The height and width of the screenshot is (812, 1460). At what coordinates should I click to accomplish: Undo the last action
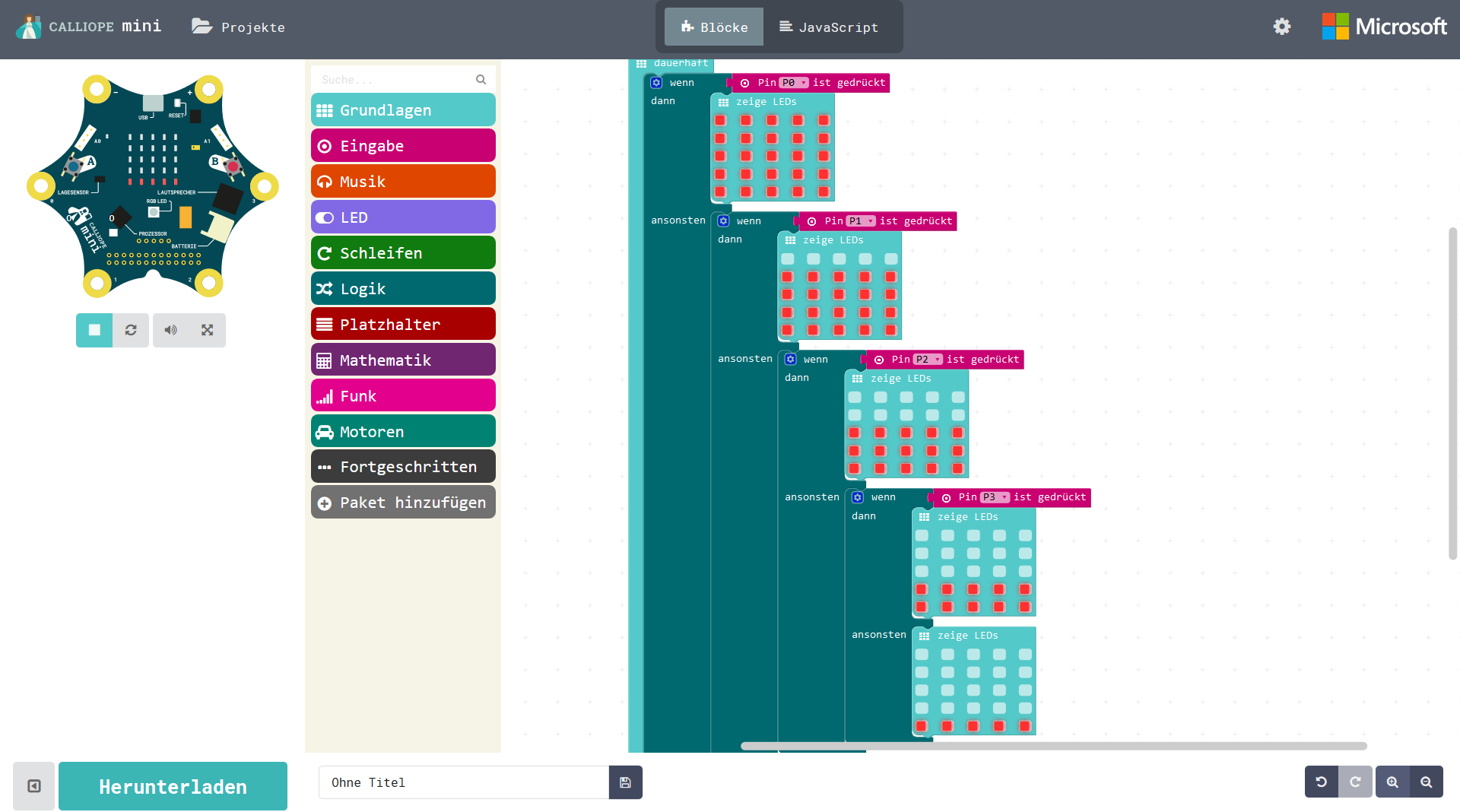1322,782
